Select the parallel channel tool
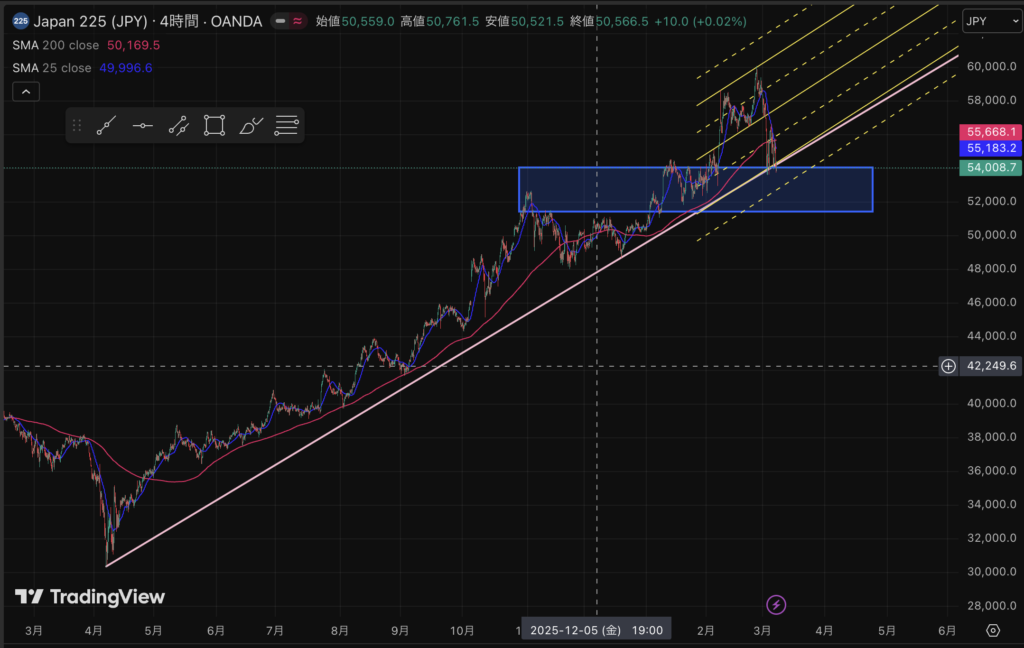Image resolution: width=1024 pixels, height=648 pixels. 179,126
